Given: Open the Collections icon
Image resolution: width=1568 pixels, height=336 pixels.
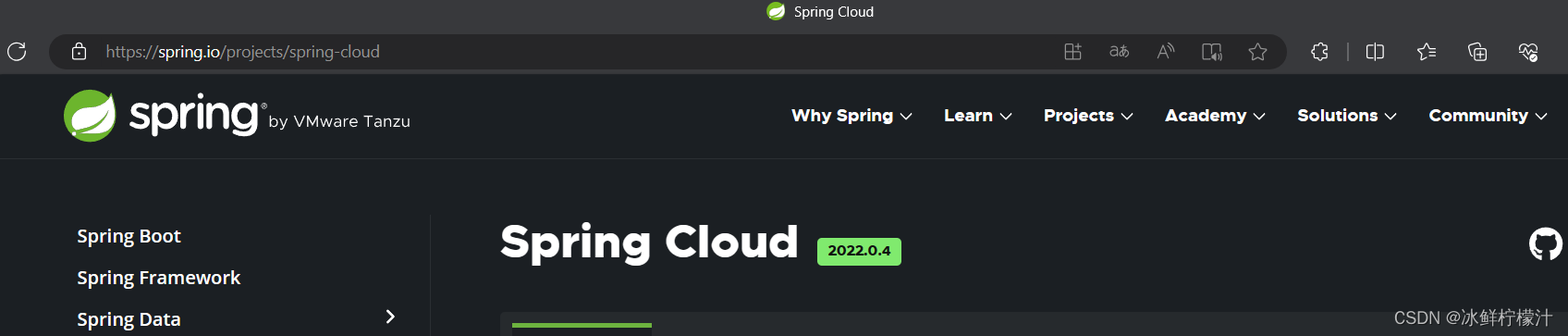Looking at the screenshot, I should pos(1477,52).
